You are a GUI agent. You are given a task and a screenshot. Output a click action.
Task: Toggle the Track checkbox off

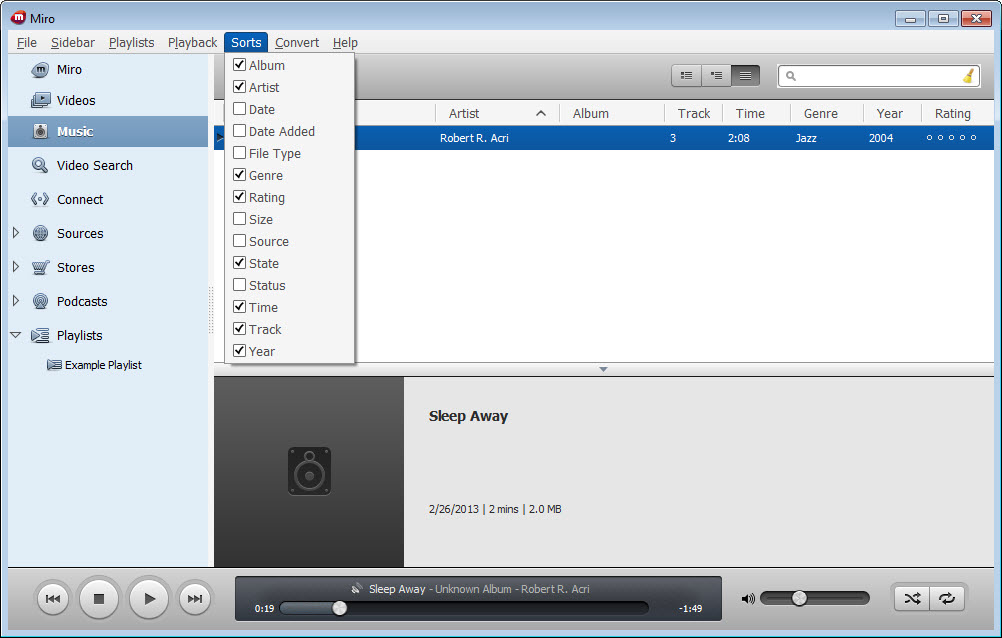pos(240,329)
